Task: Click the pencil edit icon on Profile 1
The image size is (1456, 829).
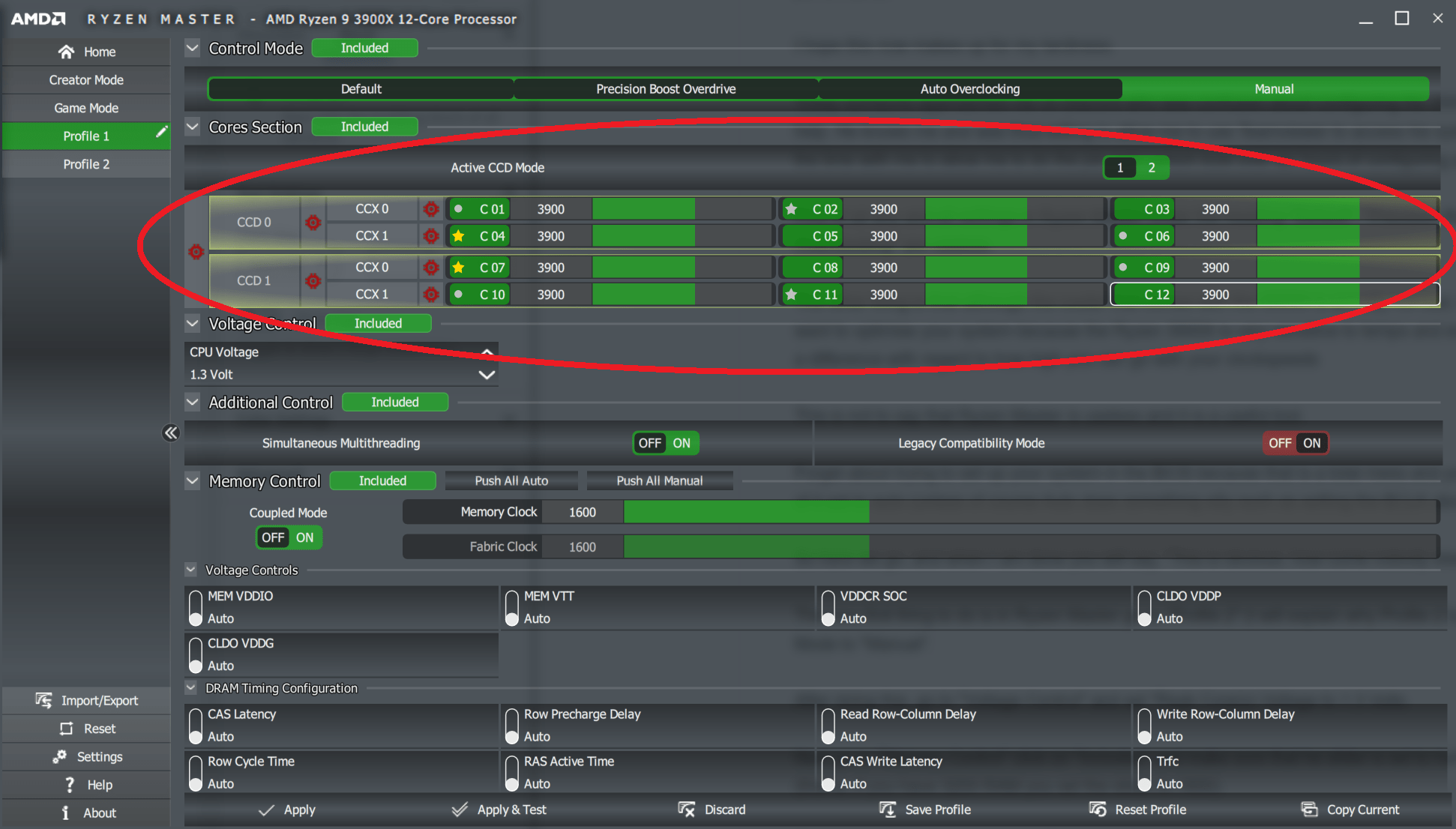Action: pos(161,132)
